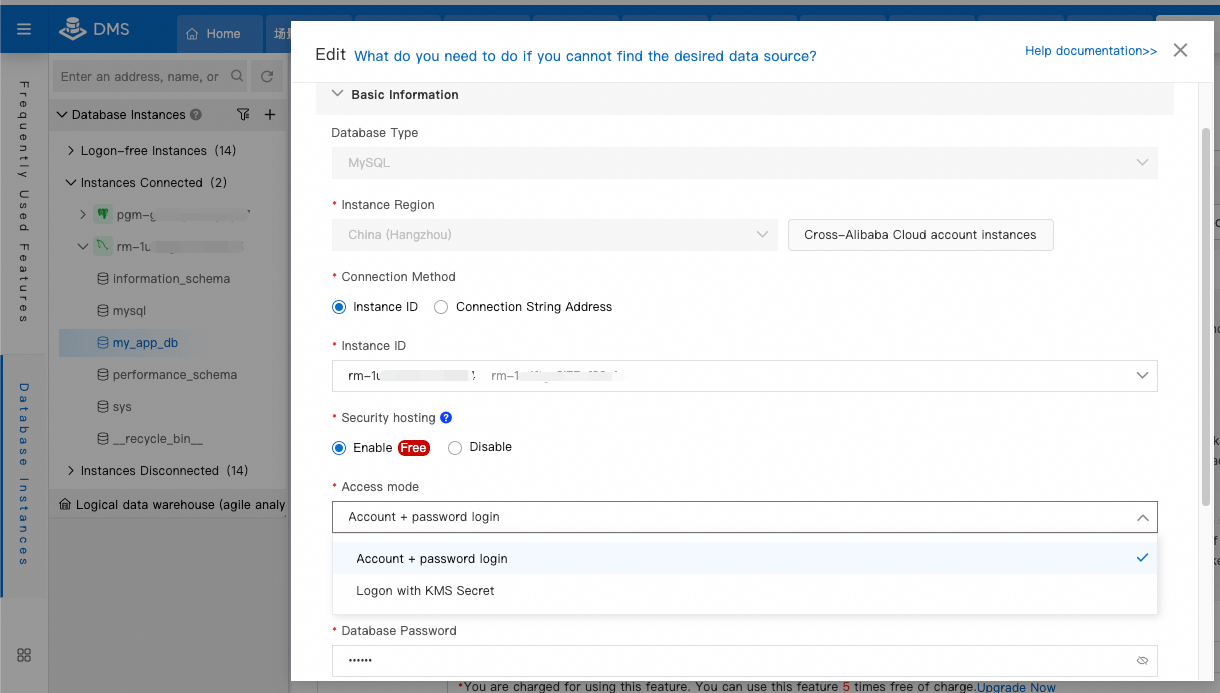Expand Logon-free Instances (14)
This screenshot has width=1220, height=693.
click(x=71, y=151)
